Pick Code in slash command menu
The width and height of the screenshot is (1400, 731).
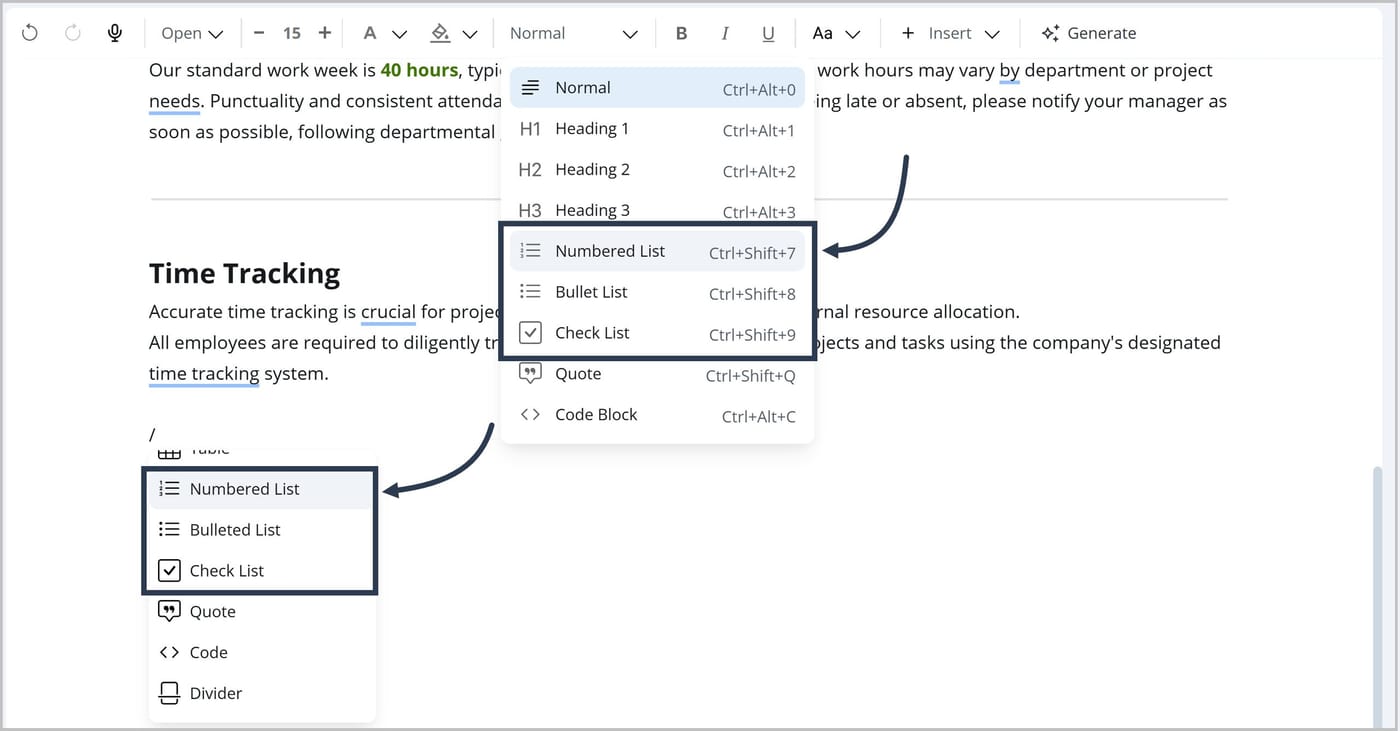(x=262, y=653)
